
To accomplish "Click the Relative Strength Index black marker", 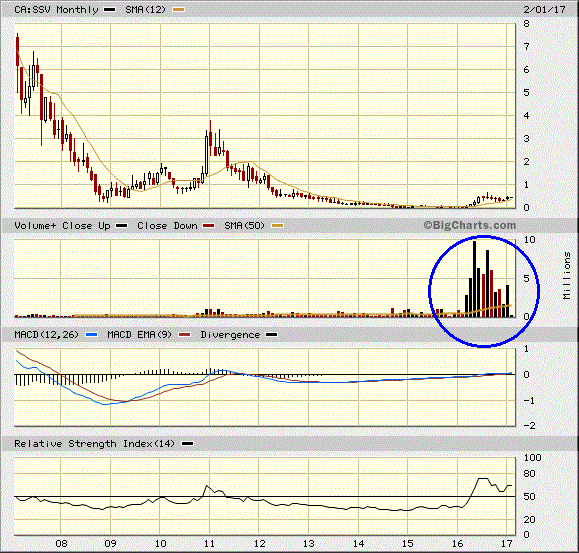I will 187,443.
